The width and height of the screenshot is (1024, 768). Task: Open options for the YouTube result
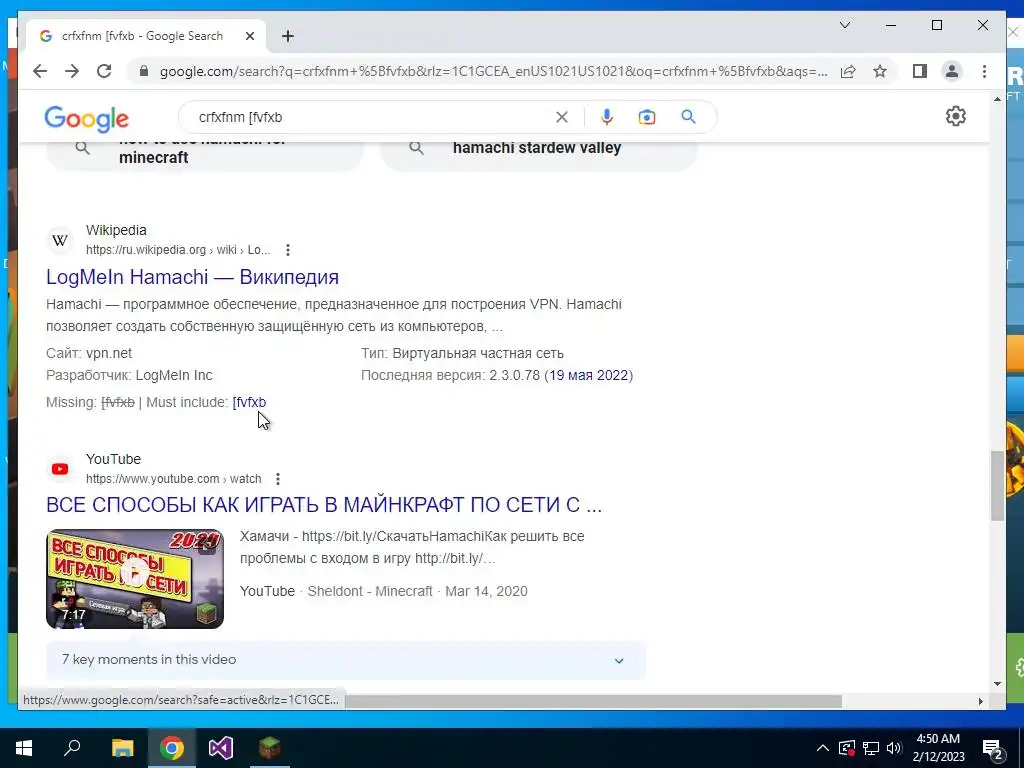click(278, 479)
